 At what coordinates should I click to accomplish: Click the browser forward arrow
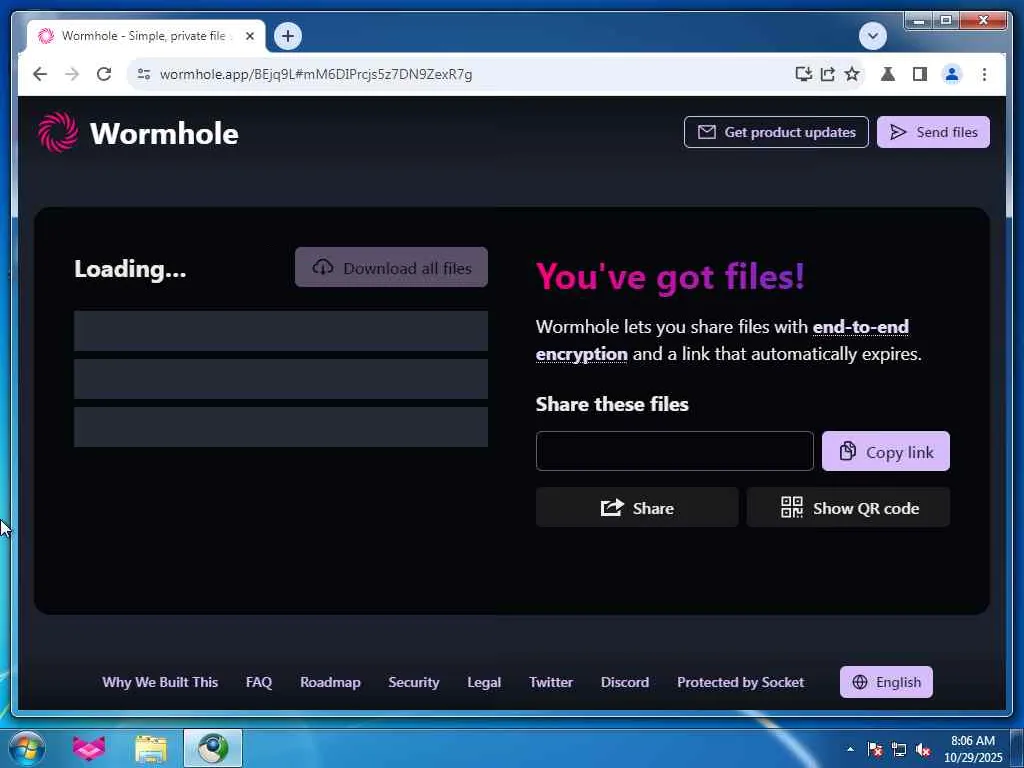(x=72, y=74)
